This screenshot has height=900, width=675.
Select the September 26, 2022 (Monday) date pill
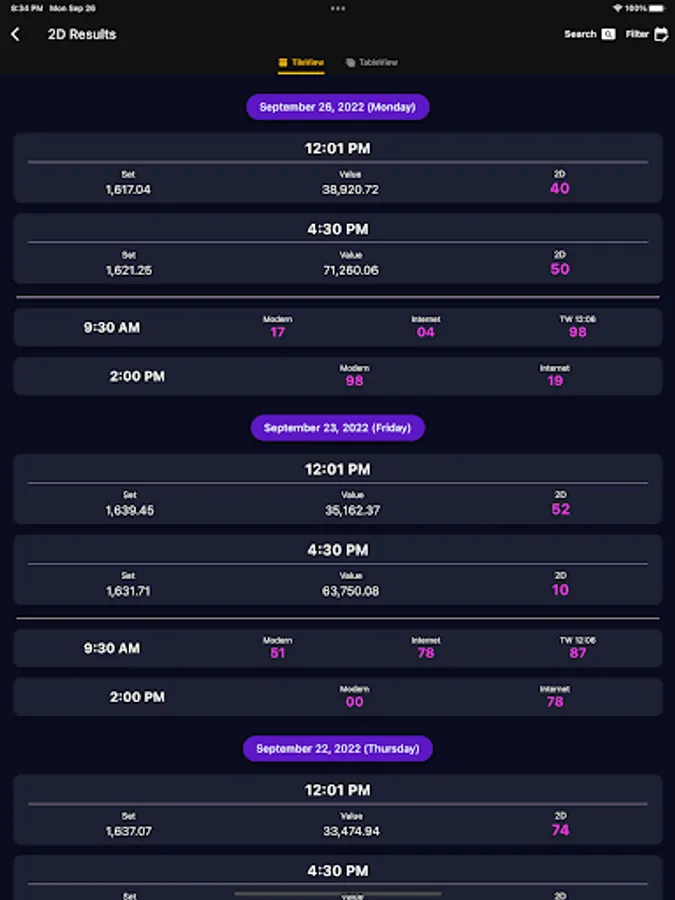(x=338, y=107)
